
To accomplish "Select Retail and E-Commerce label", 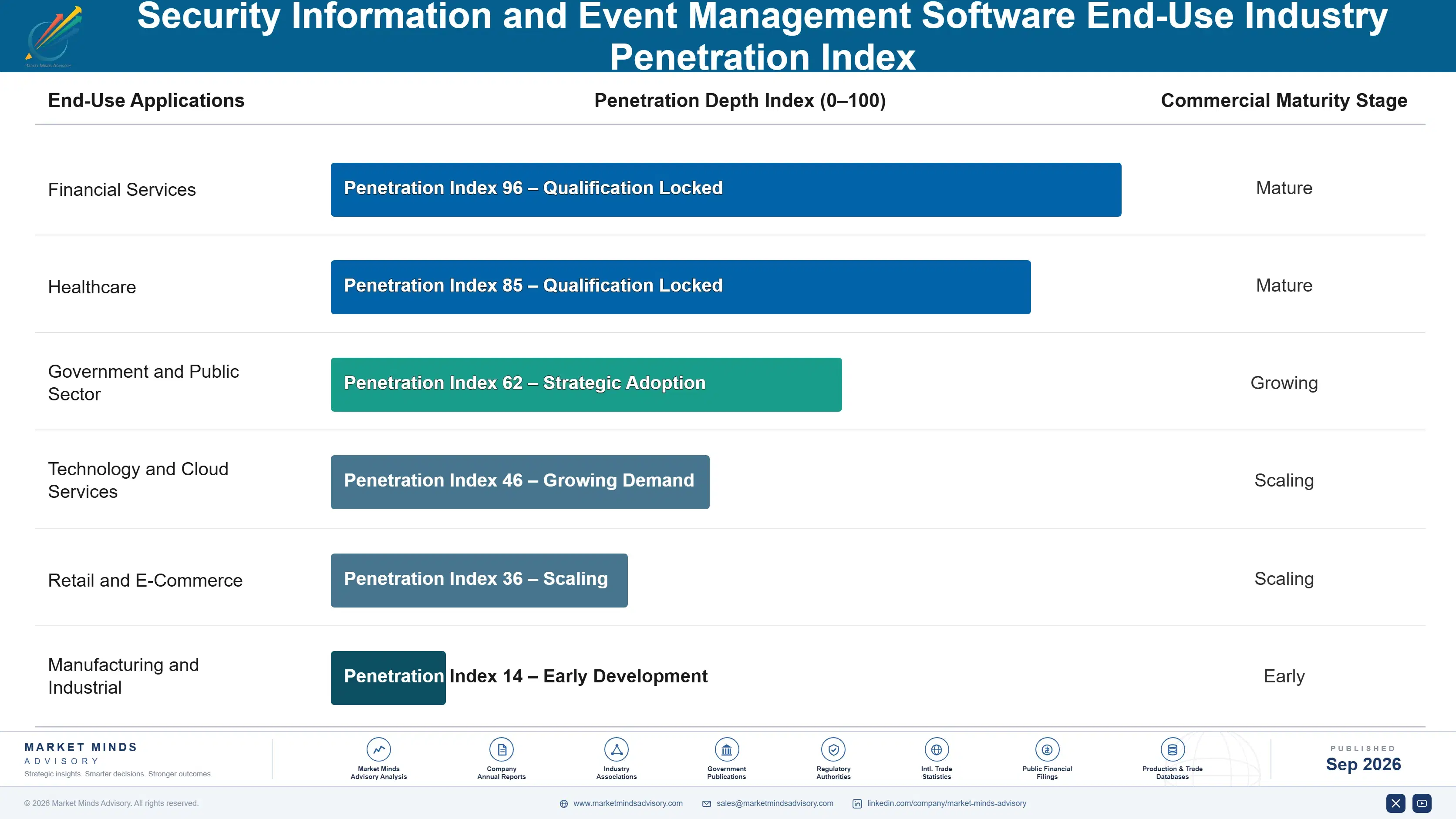I will [145, 581].
